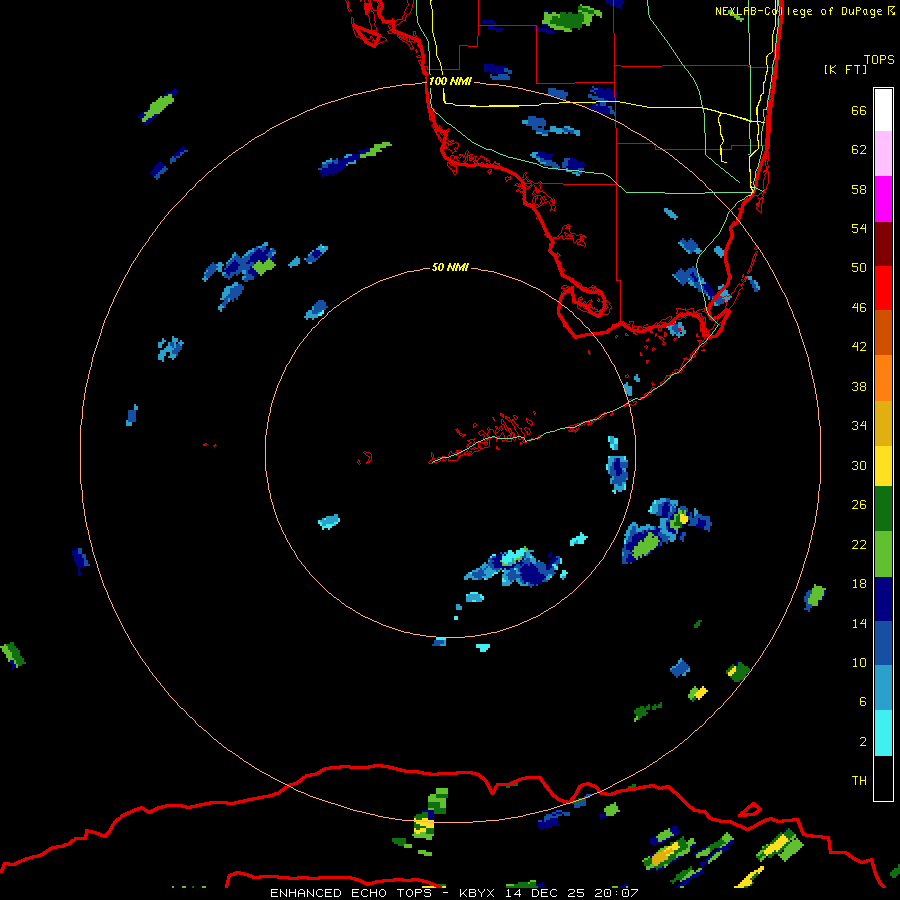Screen dimensions: 900x900
Task: Click the legend value 26
Action: pyautogui.click(x=859, y=505)
